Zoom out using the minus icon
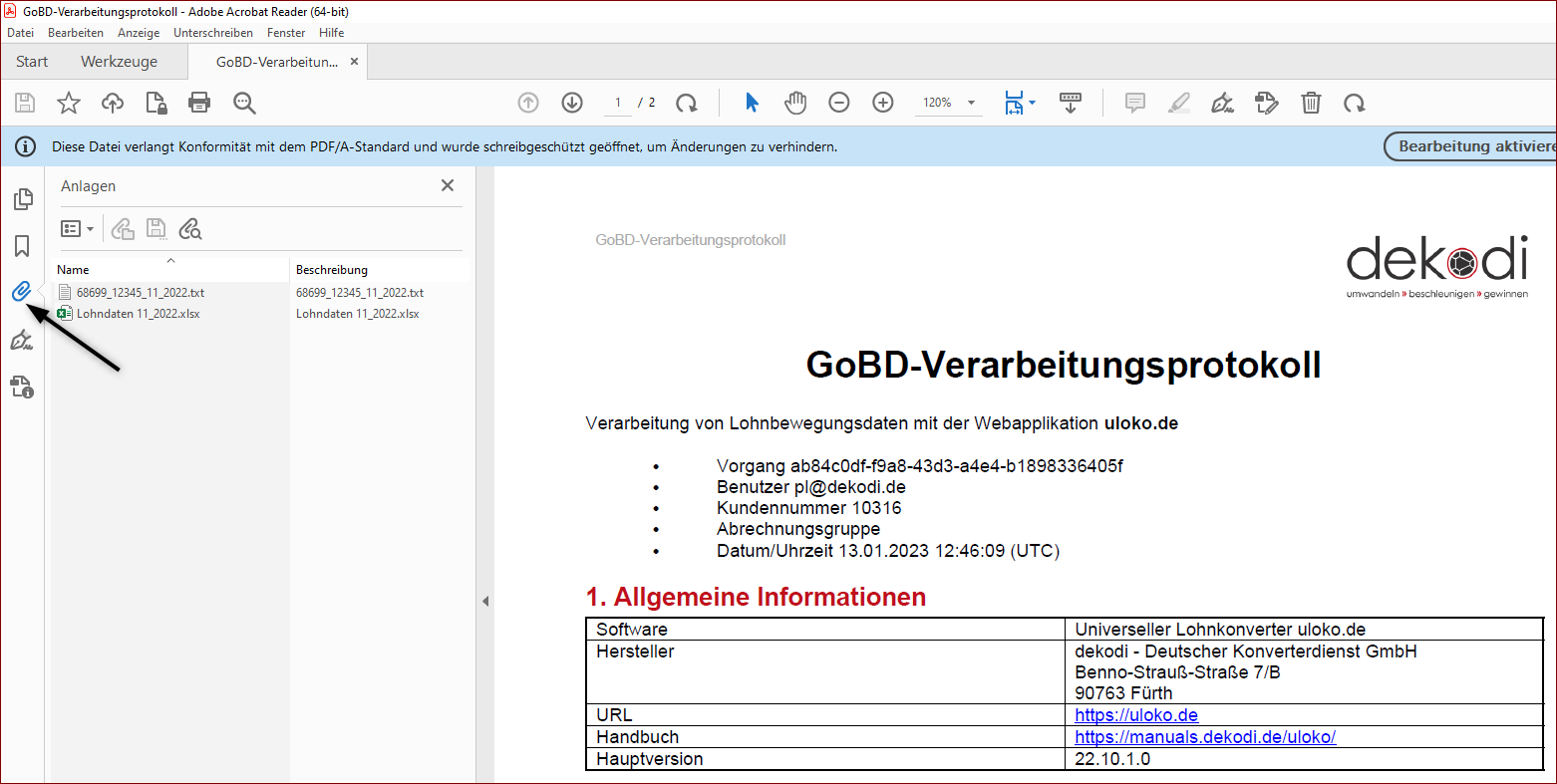 click(x=838, y=103)
